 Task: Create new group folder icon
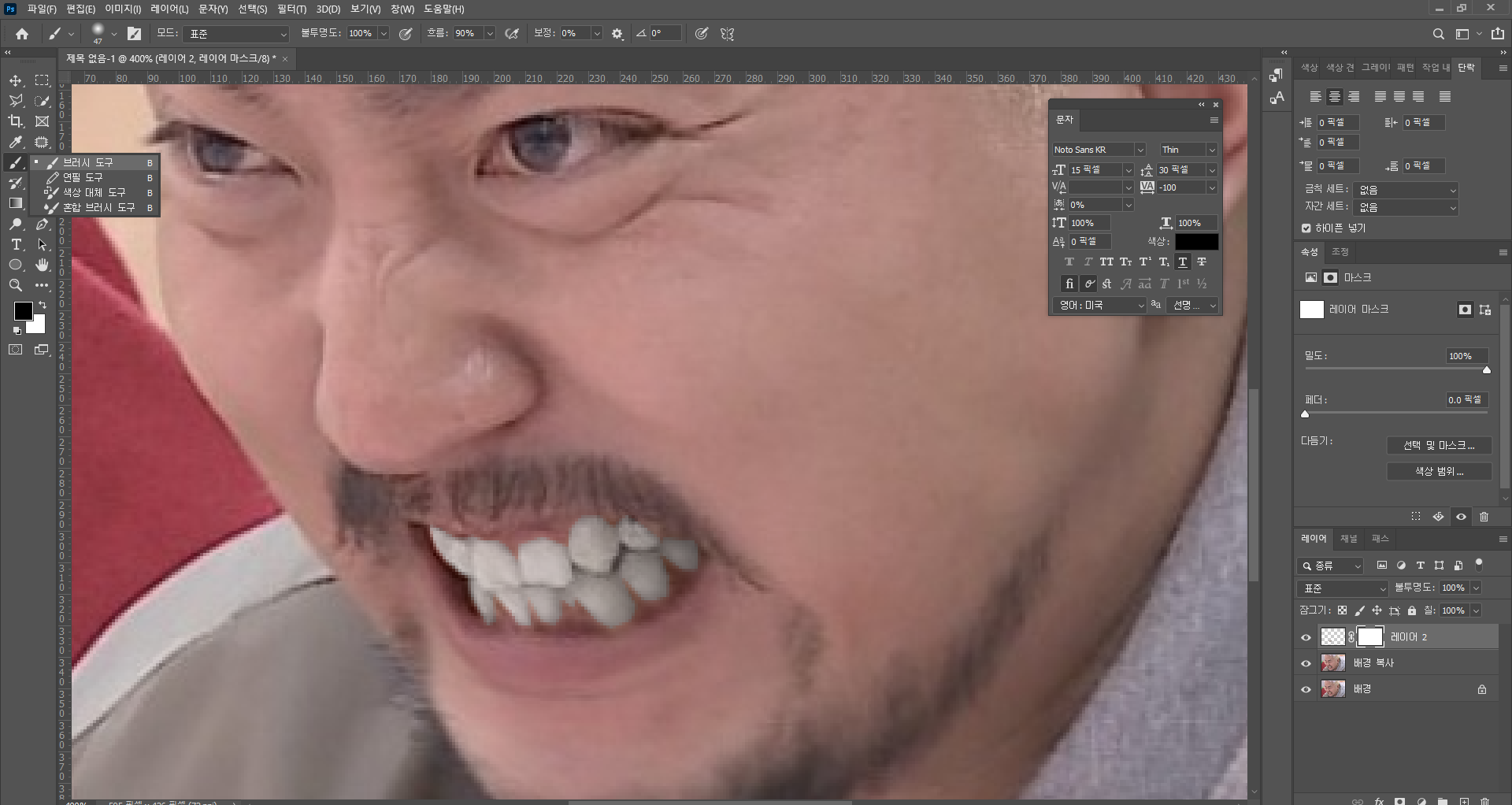[1443, 801]
